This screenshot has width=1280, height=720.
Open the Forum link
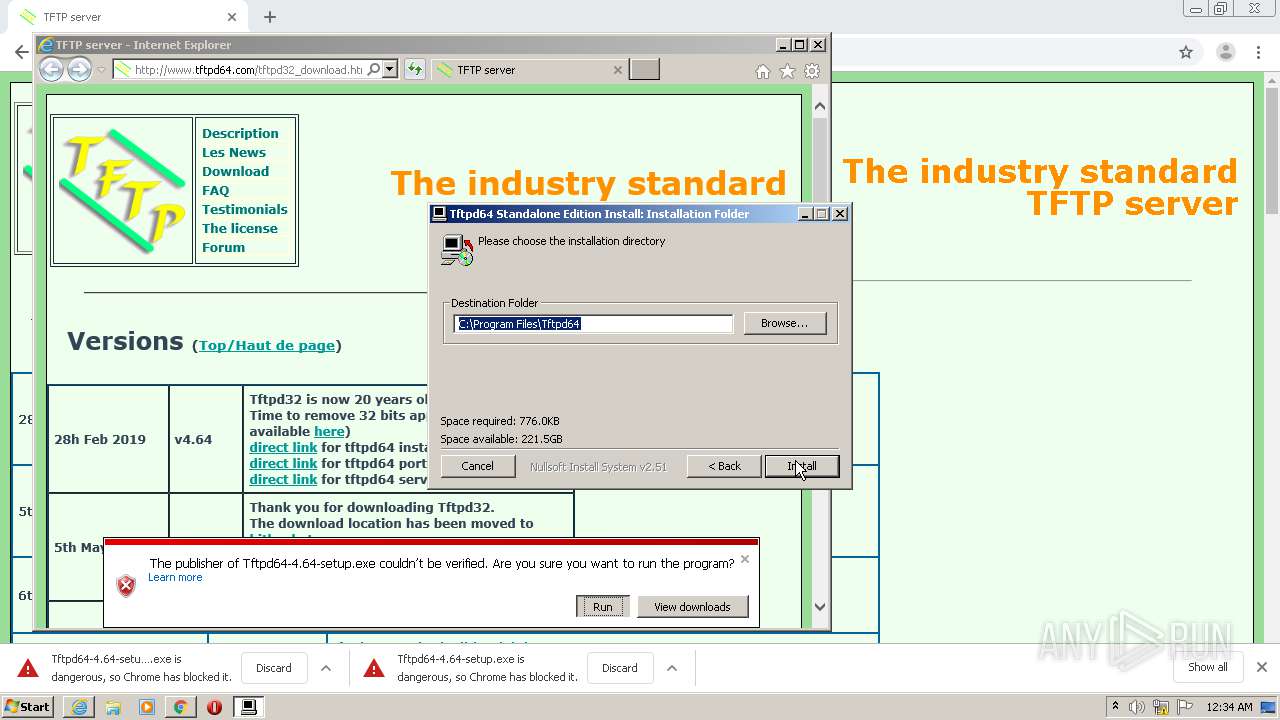click(x=223, y=247)
